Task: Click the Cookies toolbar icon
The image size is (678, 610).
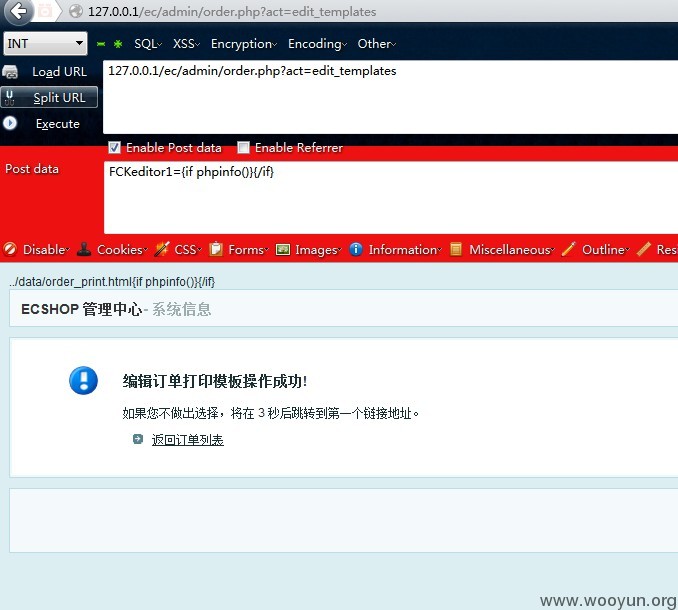Action: 84,249
